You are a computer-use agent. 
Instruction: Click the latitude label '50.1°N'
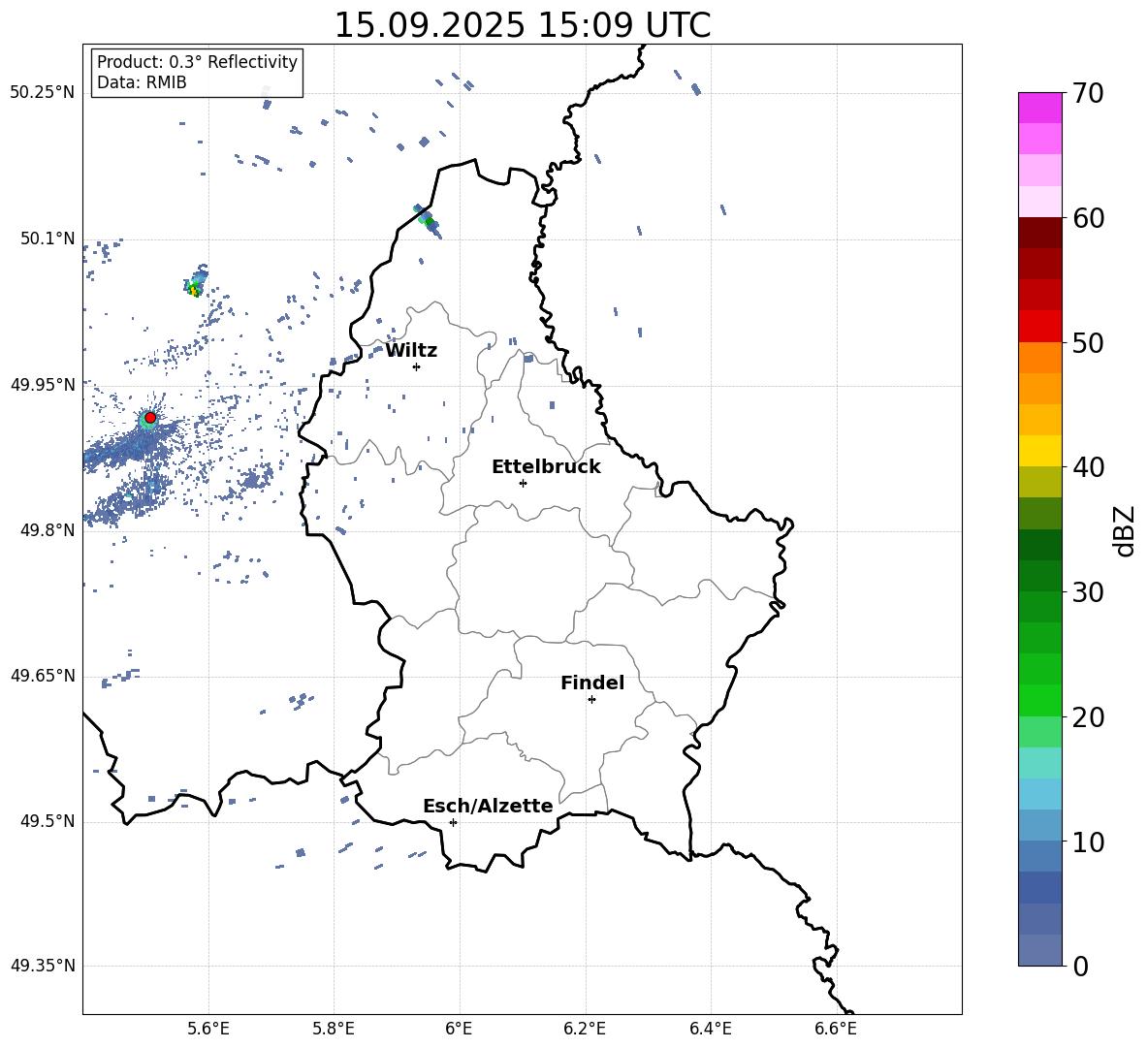[x=48, y=238]
